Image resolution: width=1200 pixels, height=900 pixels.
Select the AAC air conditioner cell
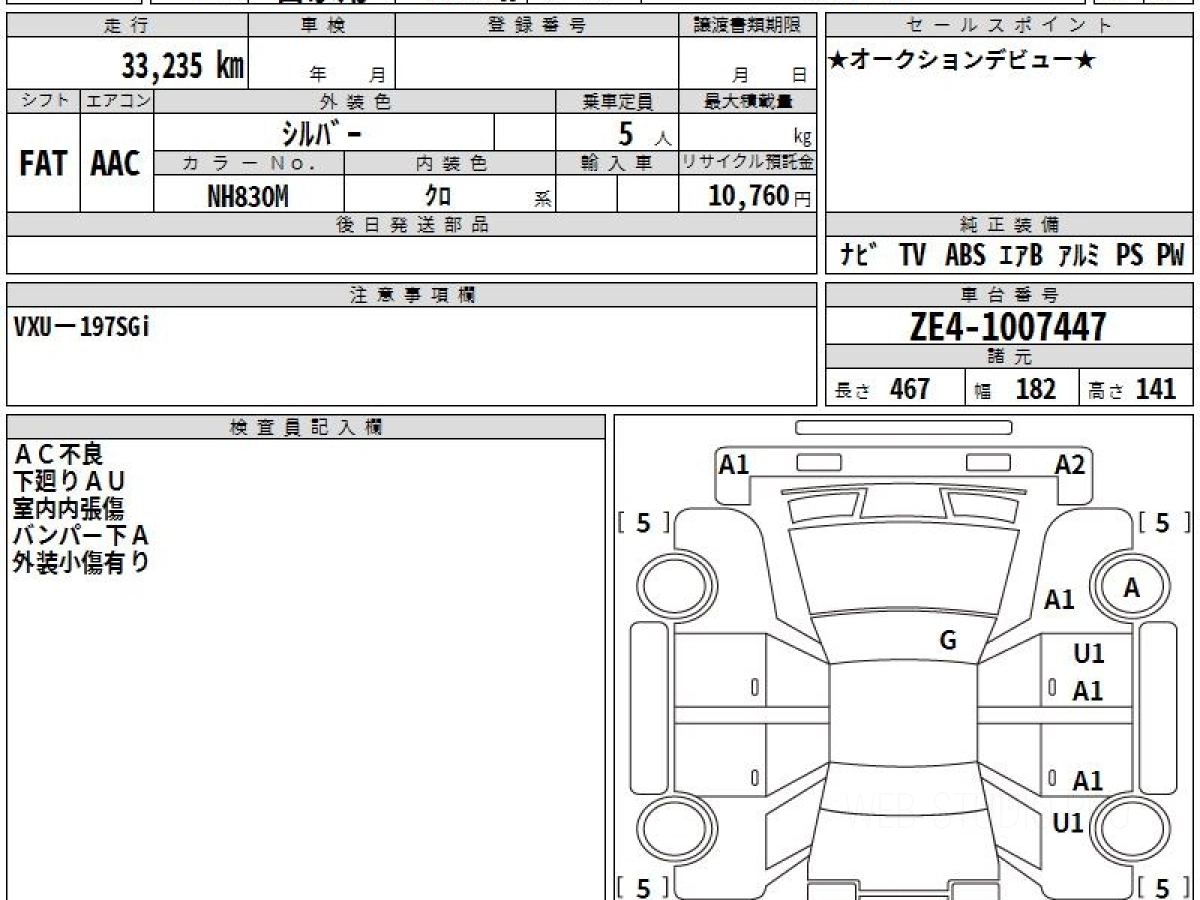(116, 164)
